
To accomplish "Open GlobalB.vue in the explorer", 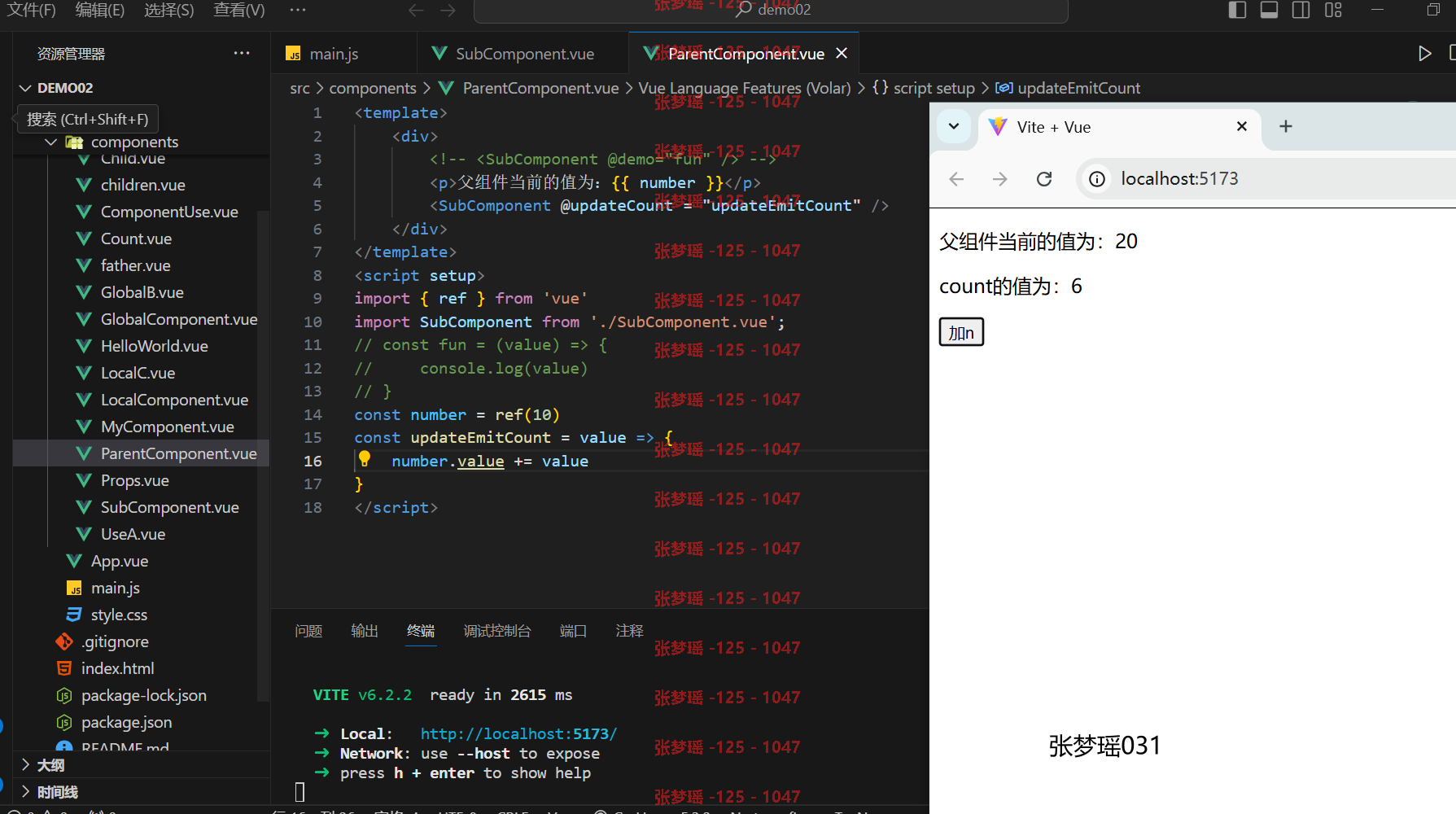I will tap(142, 292).
